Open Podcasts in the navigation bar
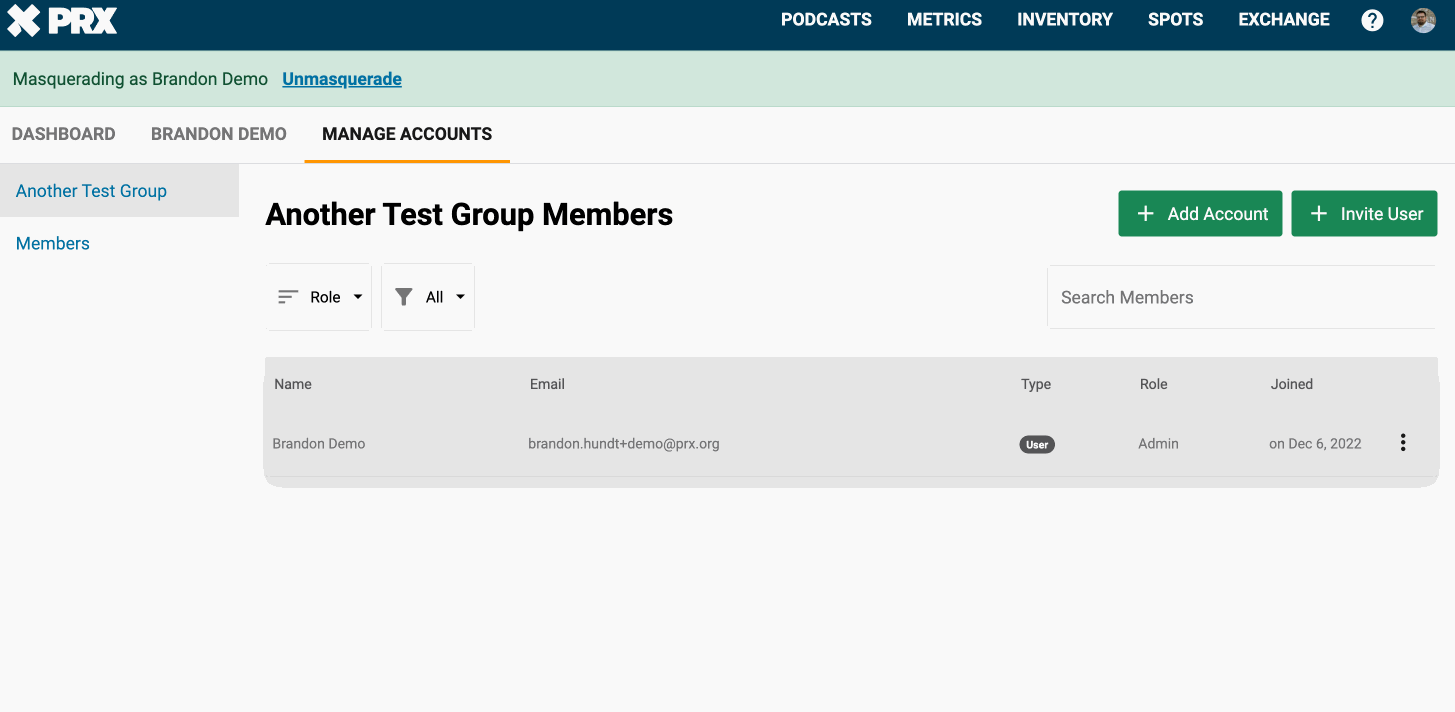The height and width of the screenshot is (712, 1455). click(826, 19)
